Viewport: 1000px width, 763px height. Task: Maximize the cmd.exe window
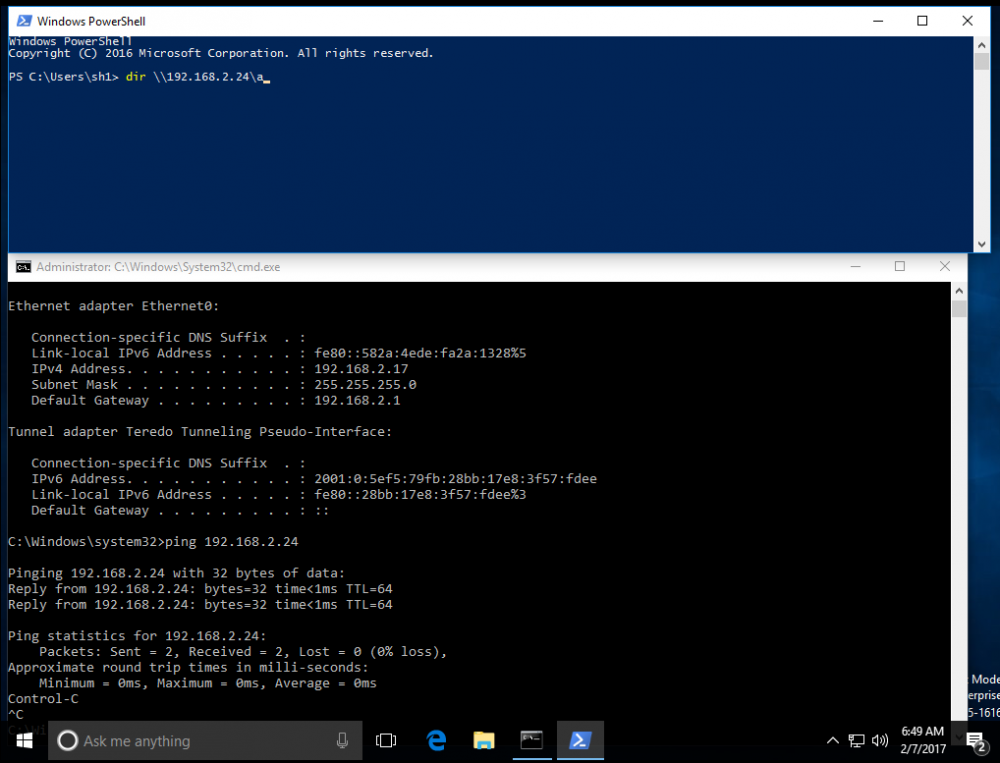900,266
